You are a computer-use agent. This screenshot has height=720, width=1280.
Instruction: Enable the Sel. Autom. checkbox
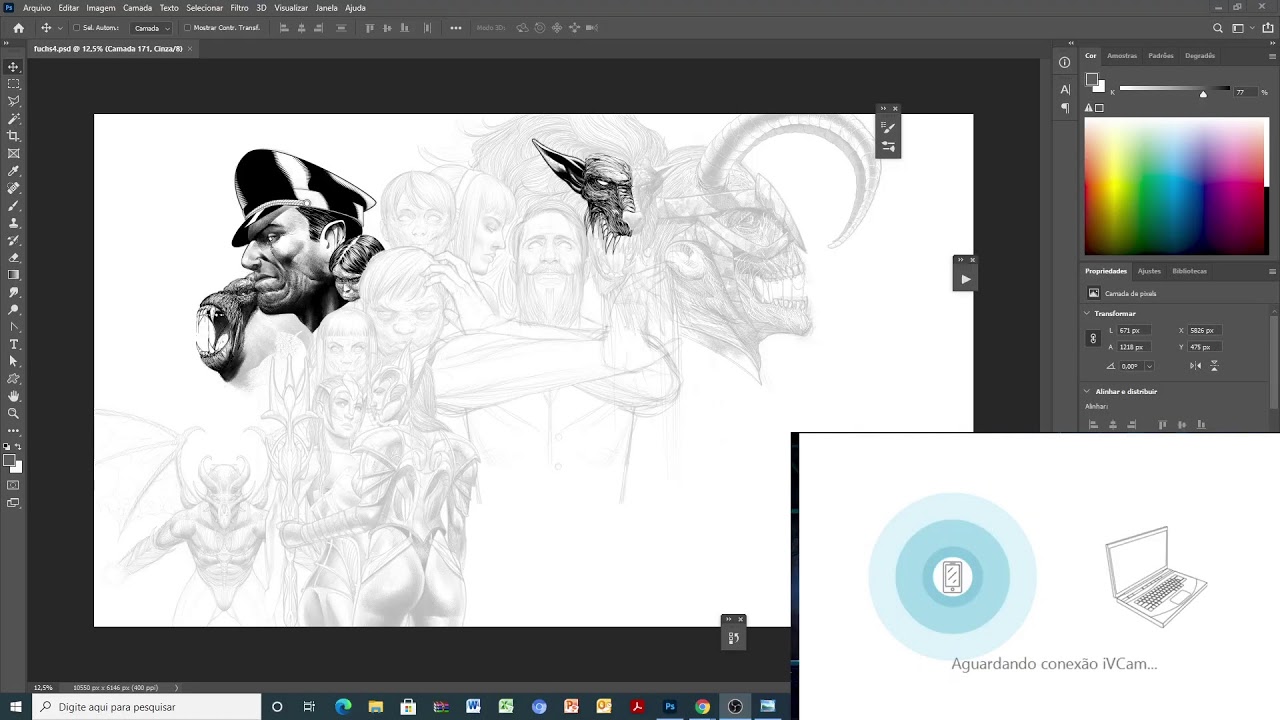click(77, 27)
